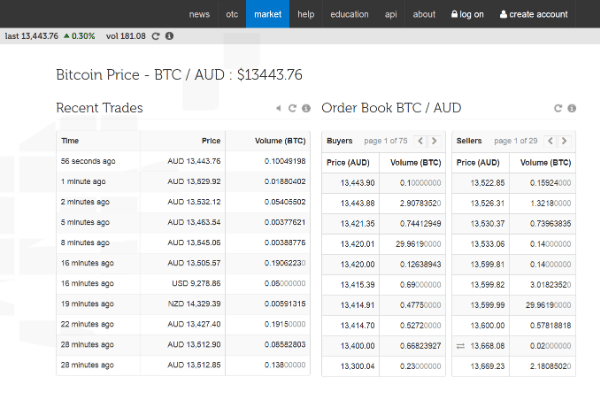Open info for Order Book panel

pos(572,108)
